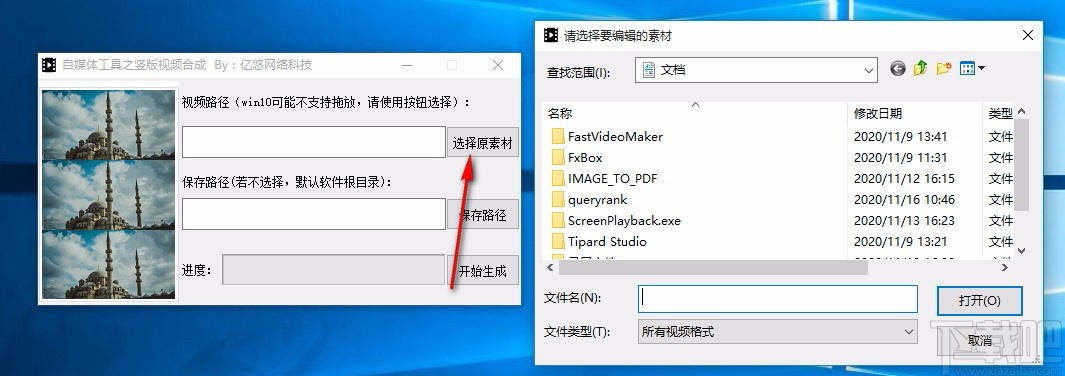Click folder icon beside IMAGE_TO_PDF
1065x376 pixels.
[x=558, y=178]
